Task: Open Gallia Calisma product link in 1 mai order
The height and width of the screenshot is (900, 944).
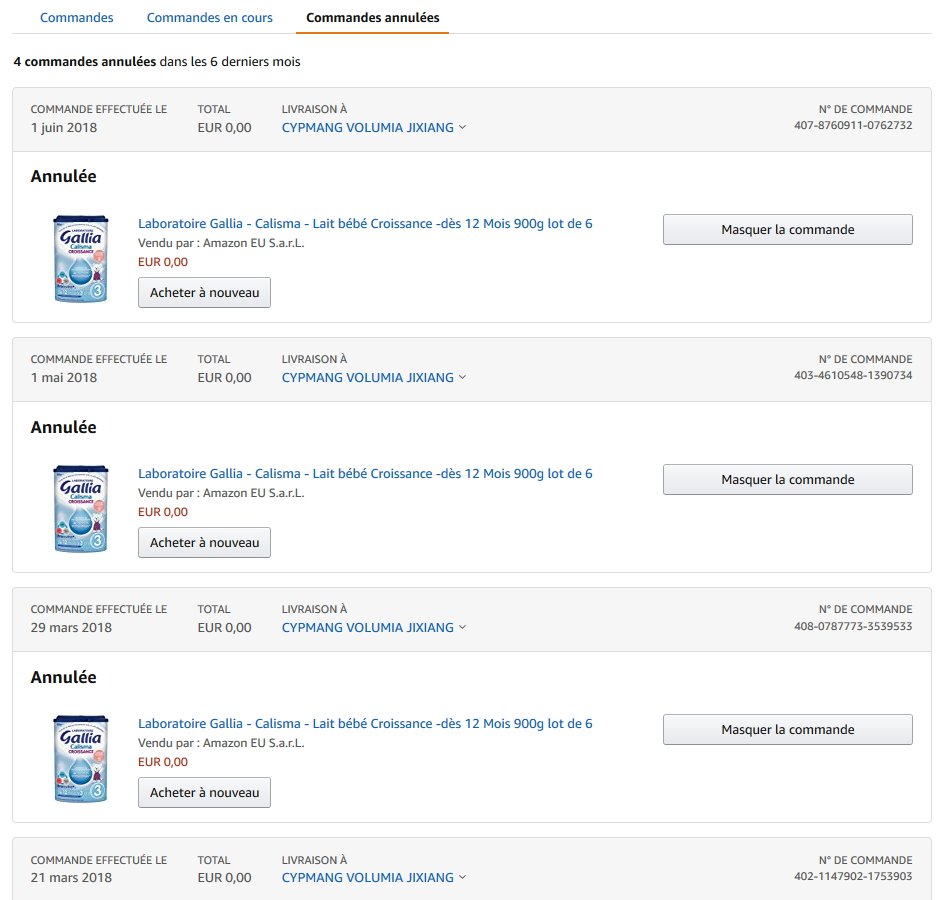Action: coord(365,474)
